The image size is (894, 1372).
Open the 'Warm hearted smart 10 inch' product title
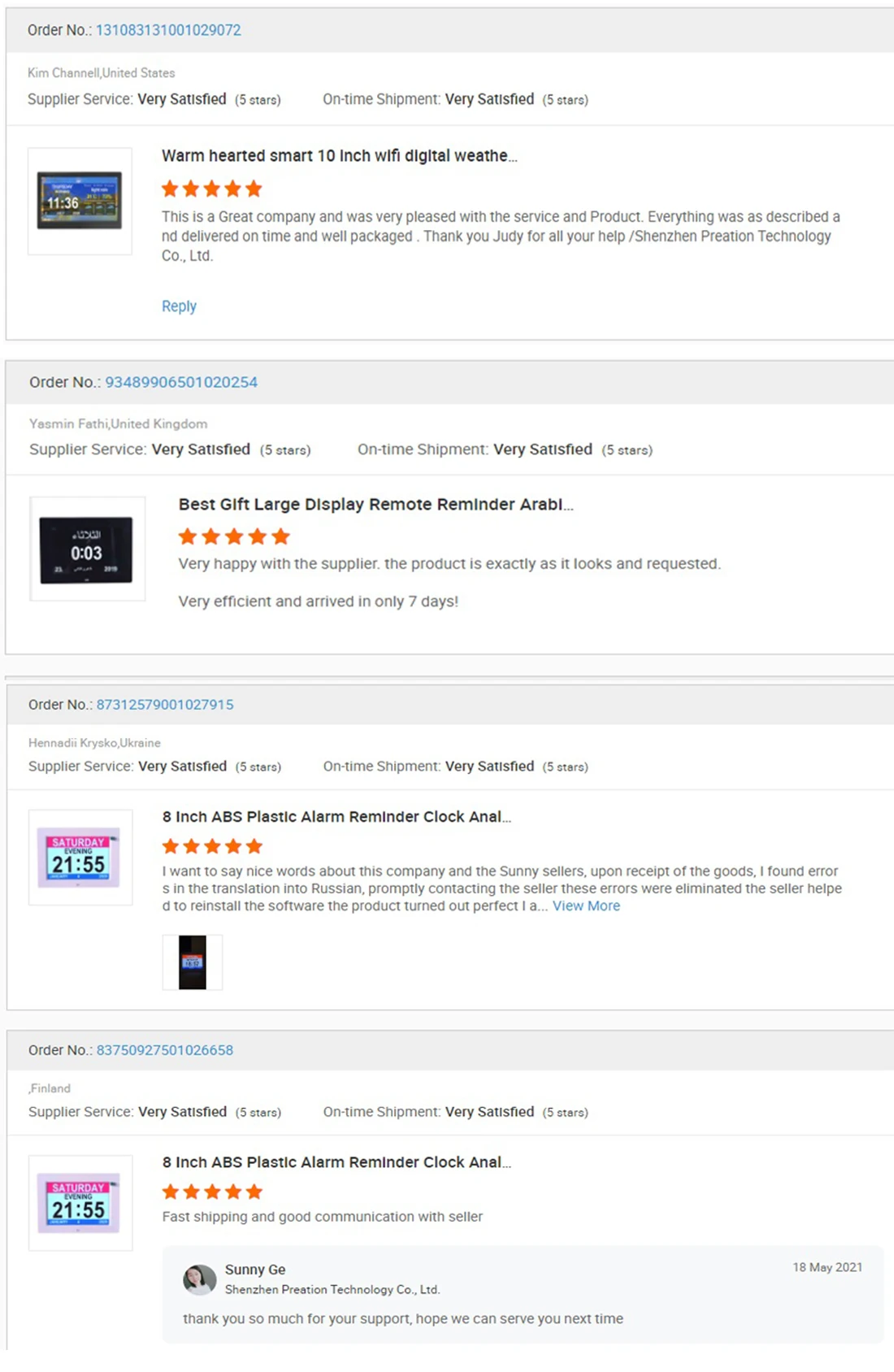point(339,156)
